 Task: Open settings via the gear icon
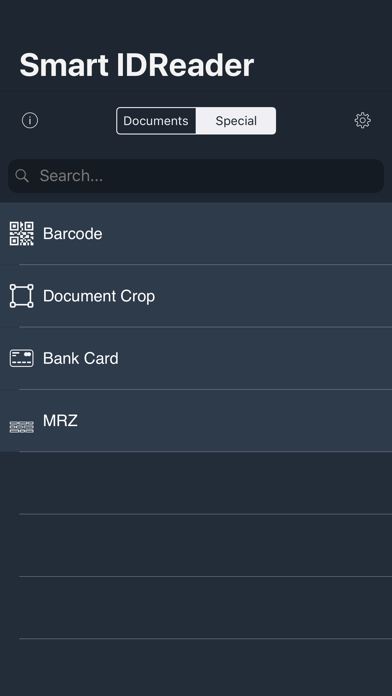pyautogui.click(x=362, y=120)
